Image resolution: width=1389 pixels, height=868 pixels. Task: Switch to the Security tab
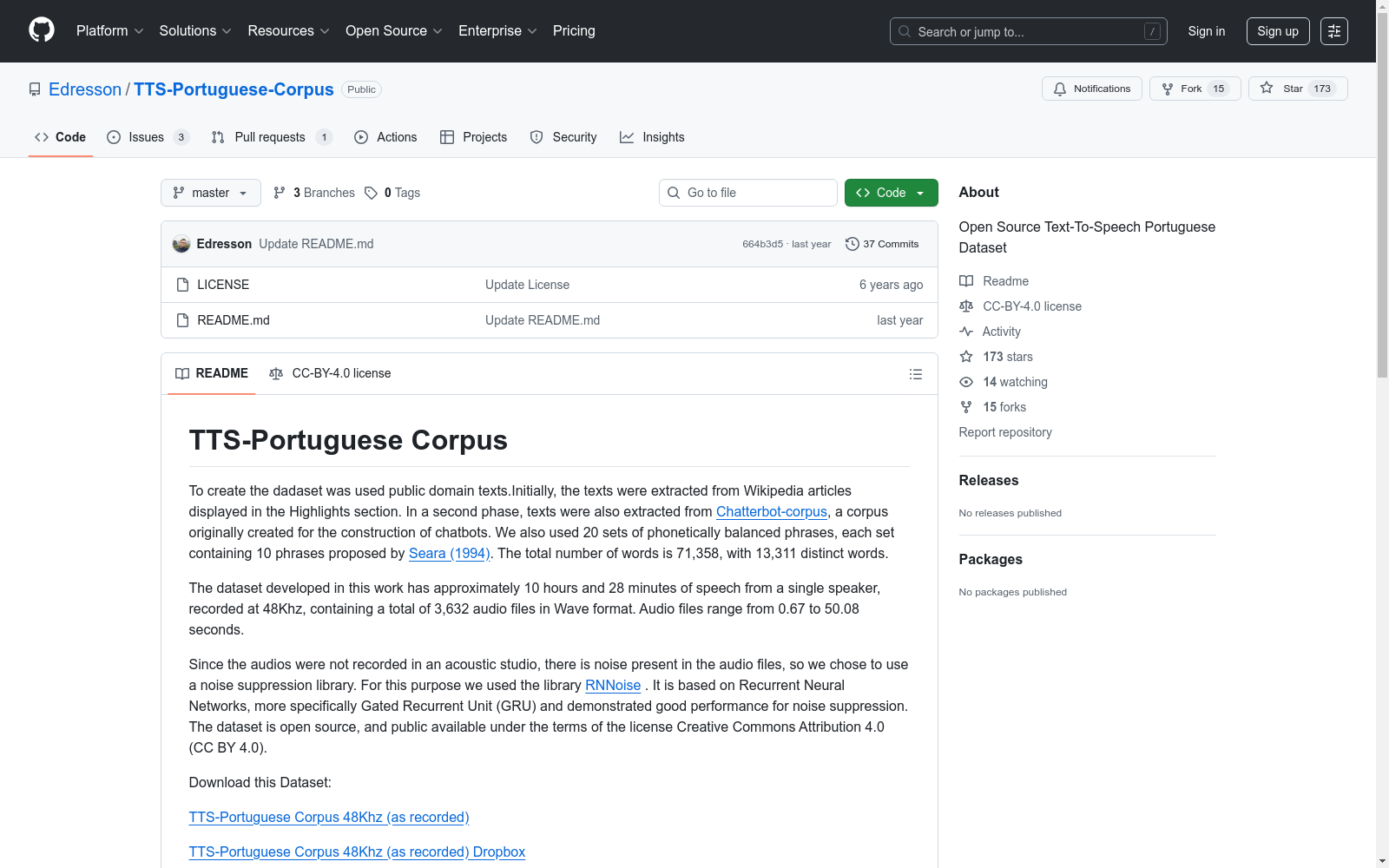[563, 137]
